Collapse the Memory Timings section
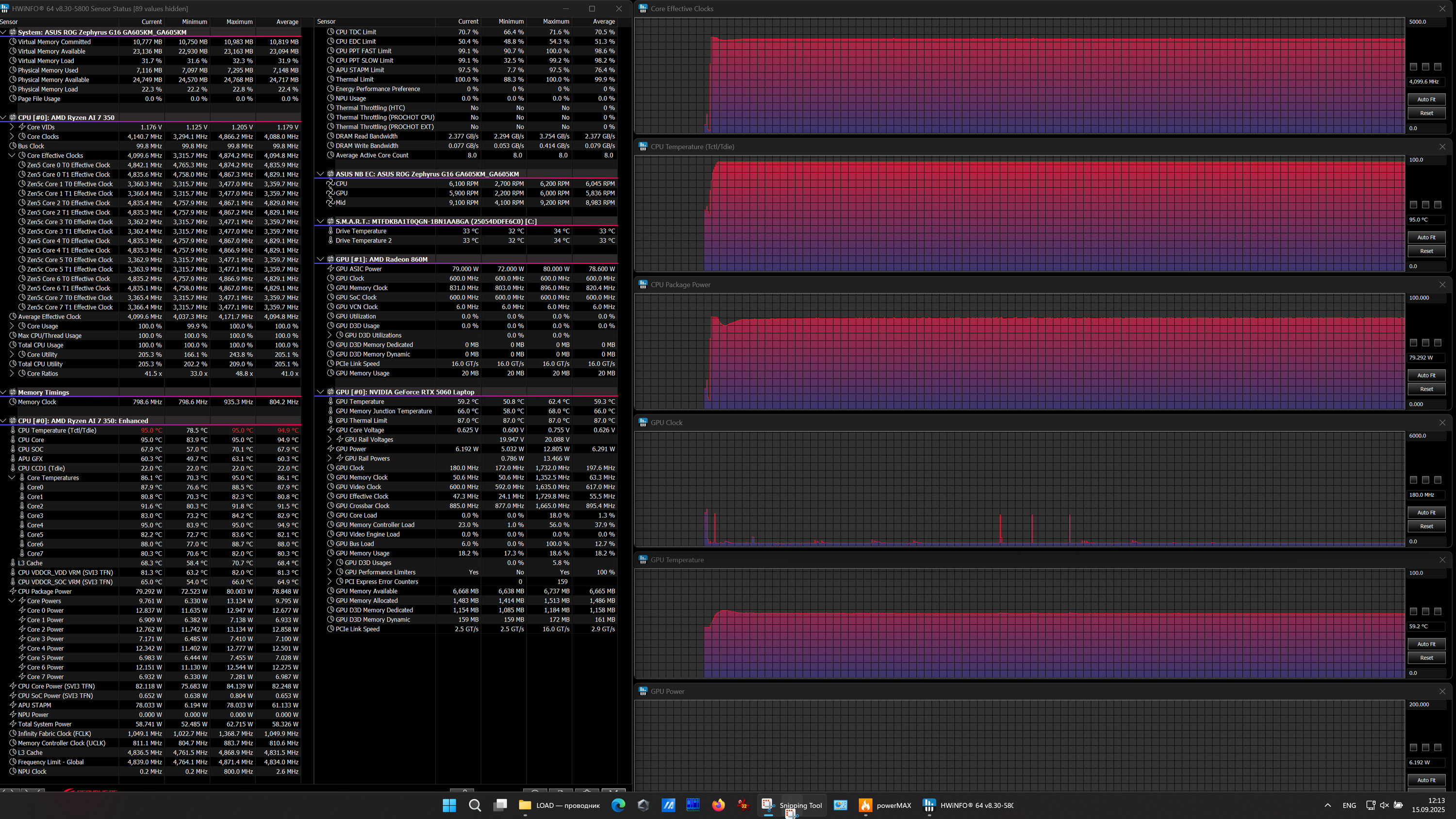This screenshot has width=1456, height=819. pyautogui.click(x=4, y=392)
